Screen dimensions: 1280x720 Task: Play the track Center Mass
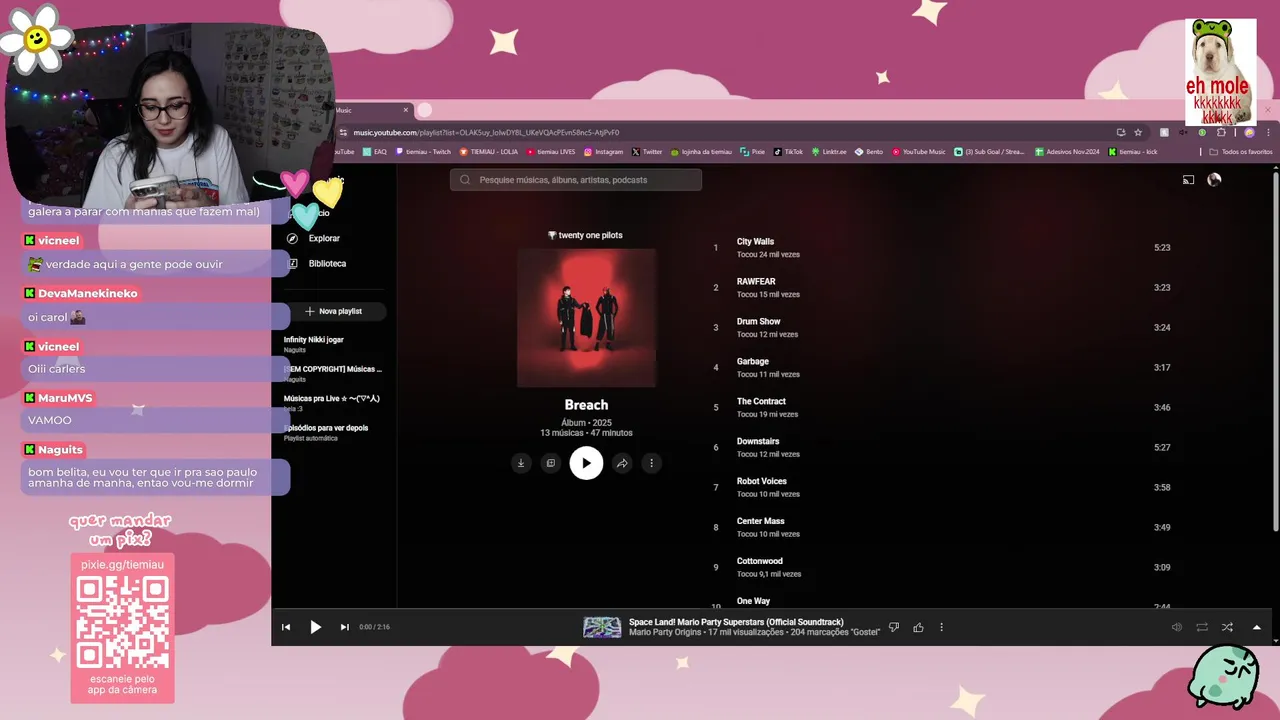tap(761, 521)
